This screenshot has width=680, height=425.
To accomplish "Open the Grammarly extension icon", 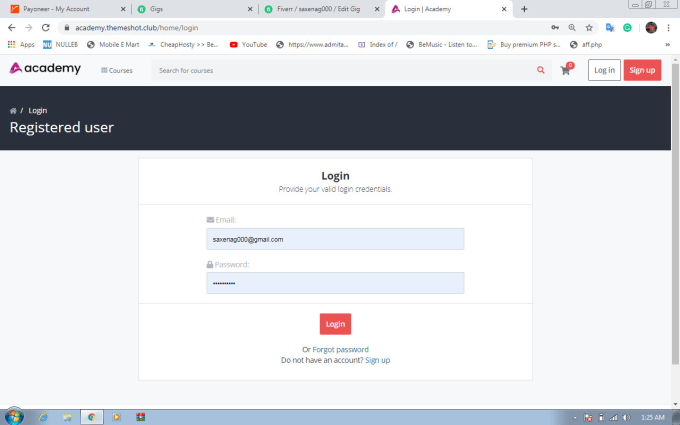I will coord(627,28).
